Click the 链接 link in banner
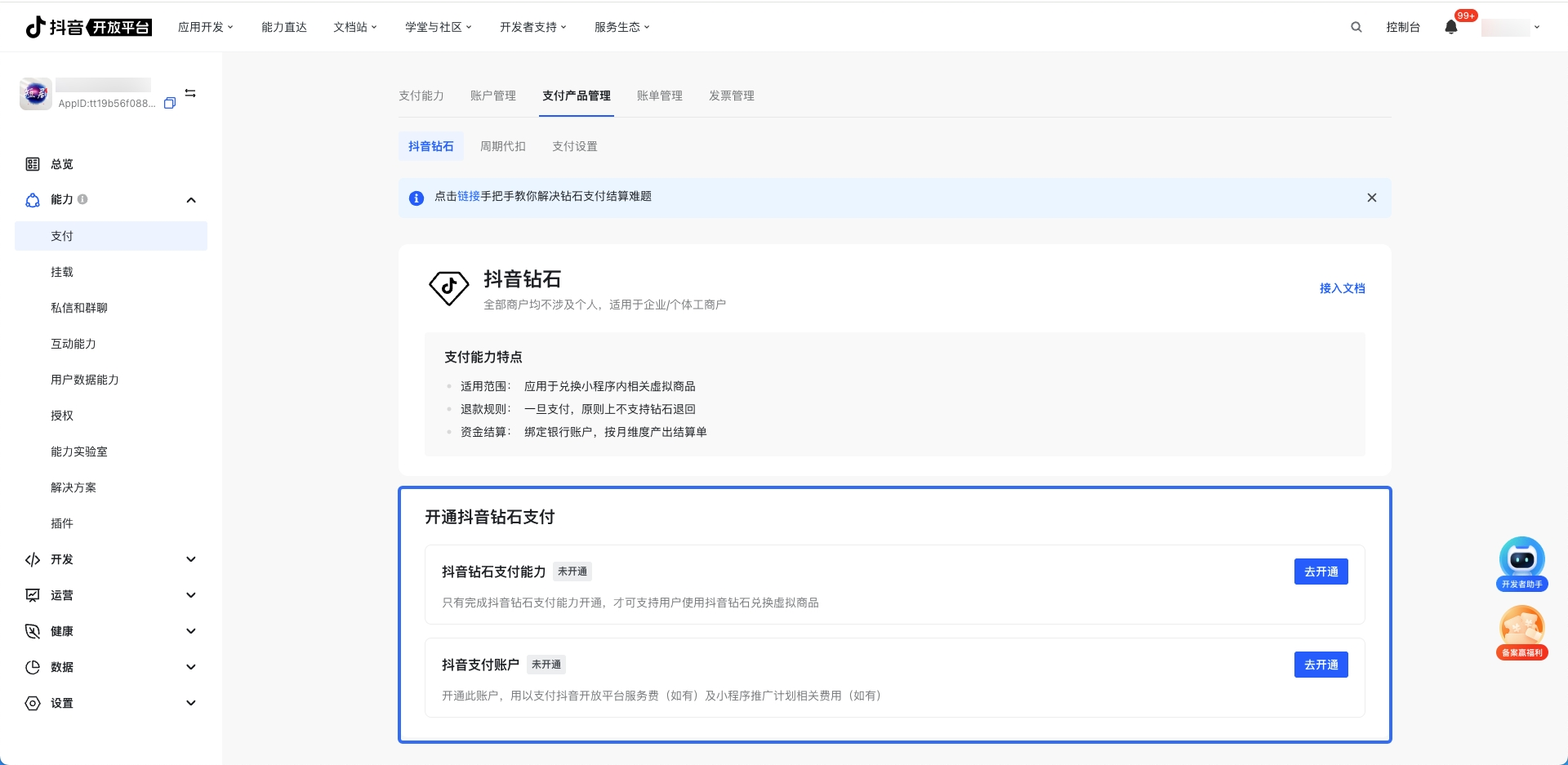Screen dimensions: 1568x765 pos(469,196)
